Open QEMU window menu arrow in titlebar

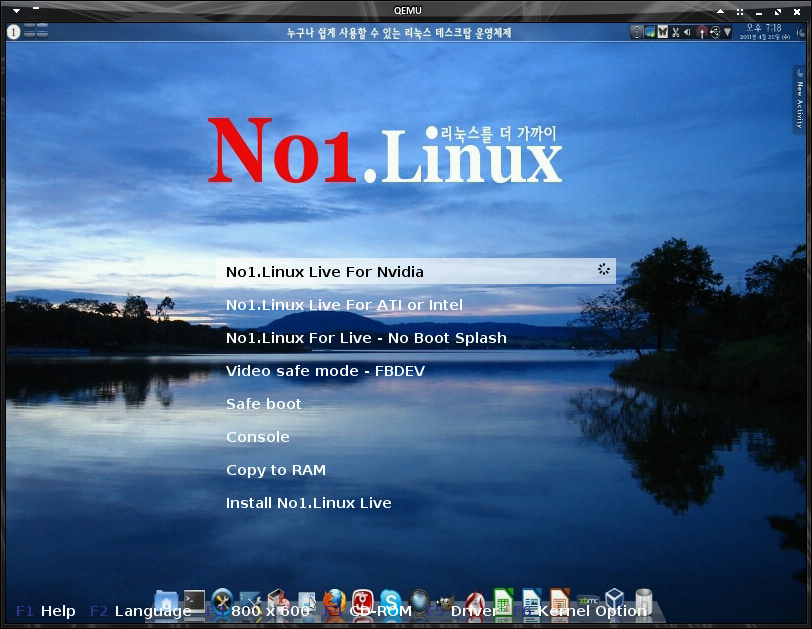[17, 10]
